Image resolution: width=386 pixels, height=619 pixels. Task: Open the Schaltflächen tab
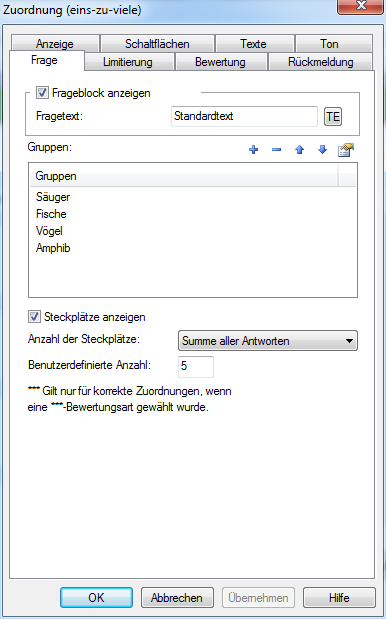click(x=157, y=43)
